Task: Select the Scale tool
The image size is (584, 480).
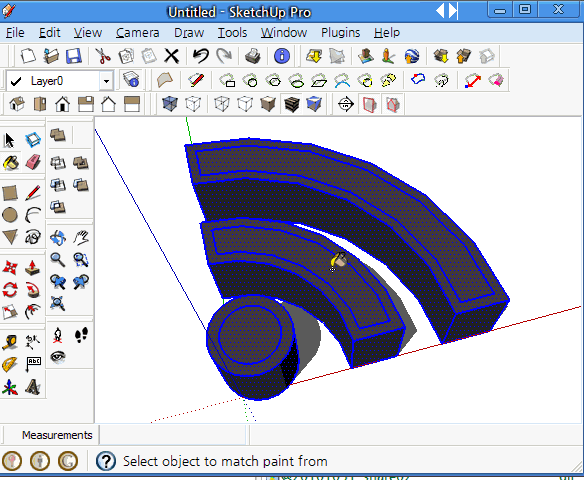Action: point(10,312)
